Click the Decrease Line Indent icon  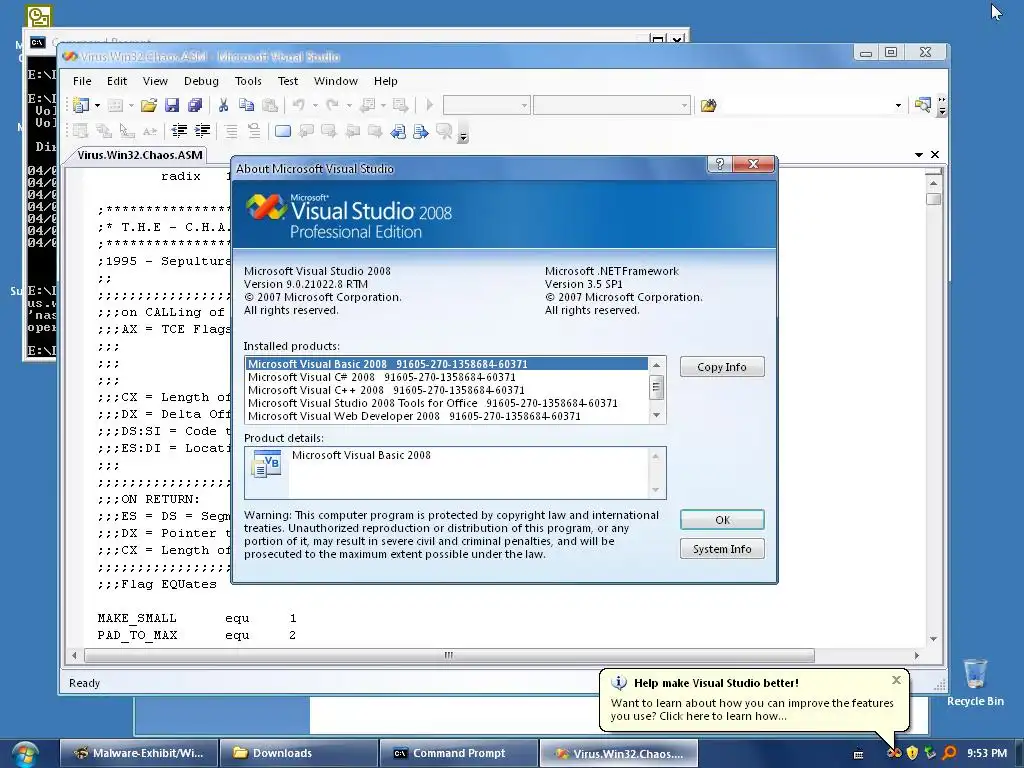(179, 131)
